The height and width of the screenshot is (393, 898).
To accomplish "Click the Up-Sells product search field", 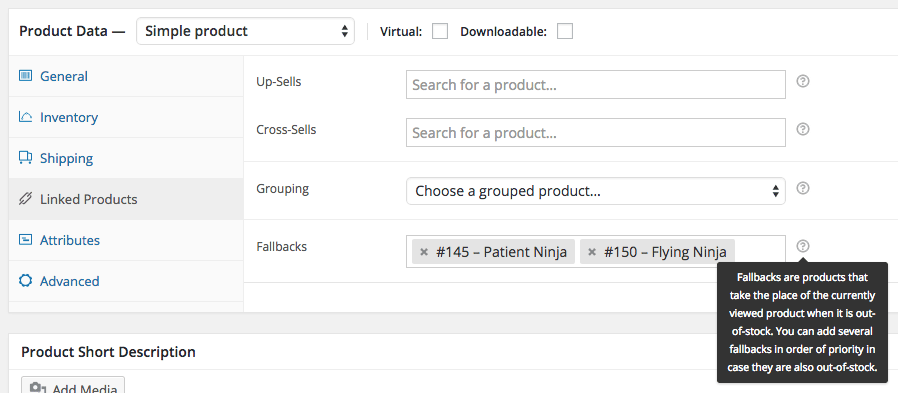I will click(x=596, y=85).
